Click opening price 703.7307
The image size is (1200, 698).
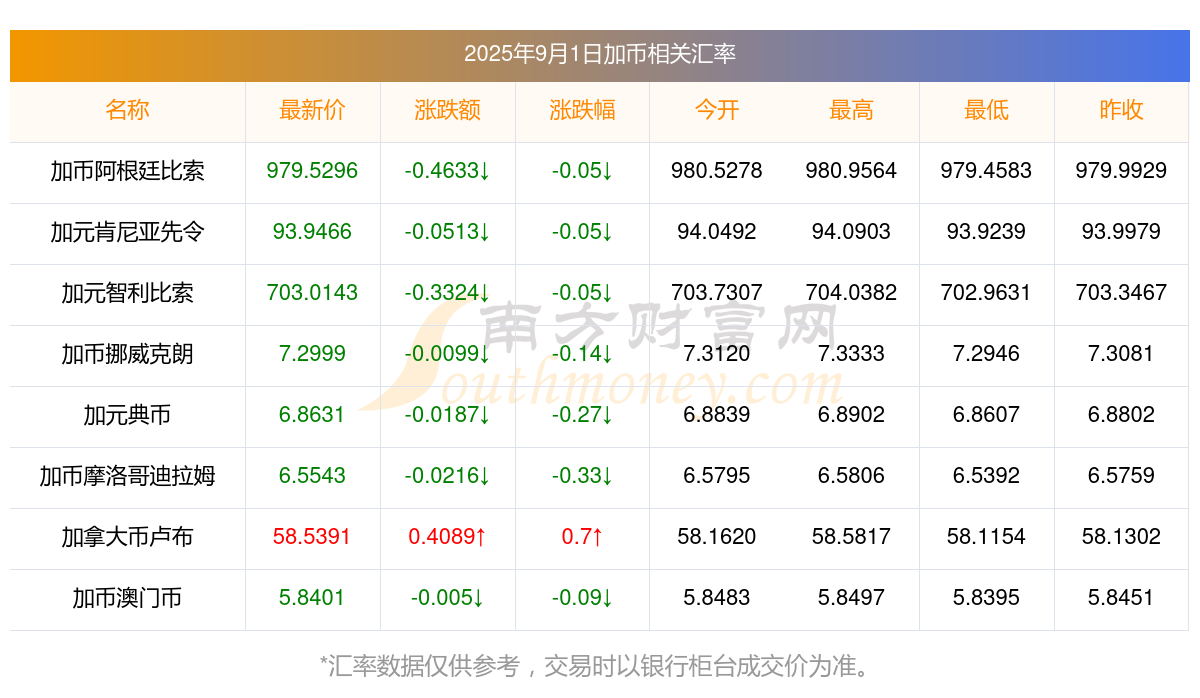[x=717, y=293]
